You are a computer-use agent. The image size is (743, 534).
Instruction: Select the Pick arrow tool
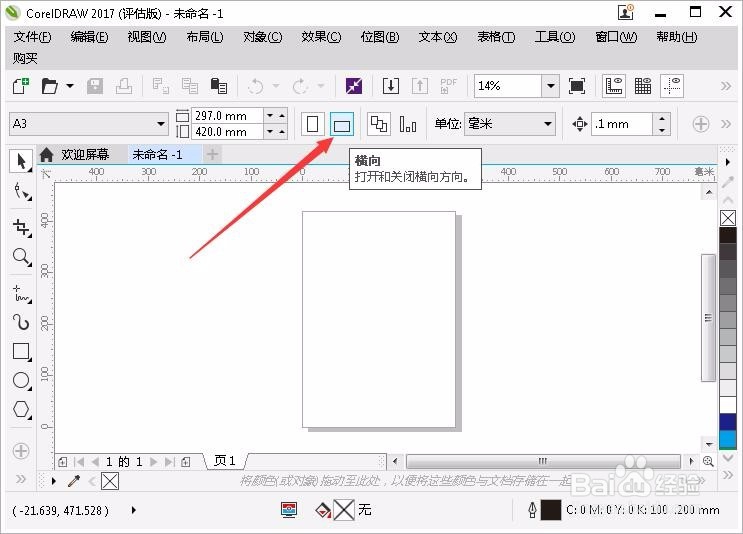[21, 161]
